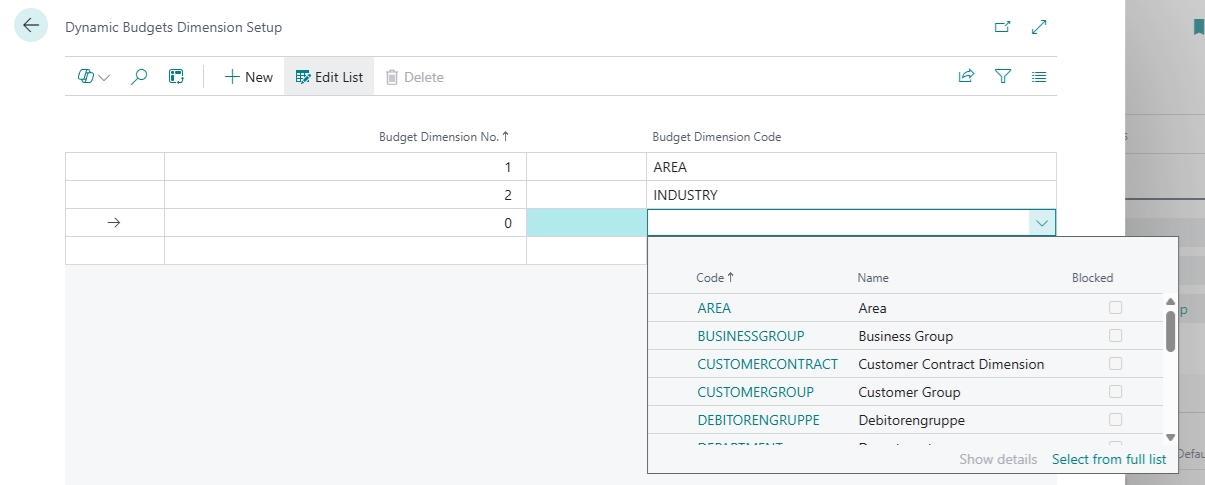The height and width of the screenshot is (485, 1205).
Task: Open the search magnifier icon
Action: tap(140, 77)
